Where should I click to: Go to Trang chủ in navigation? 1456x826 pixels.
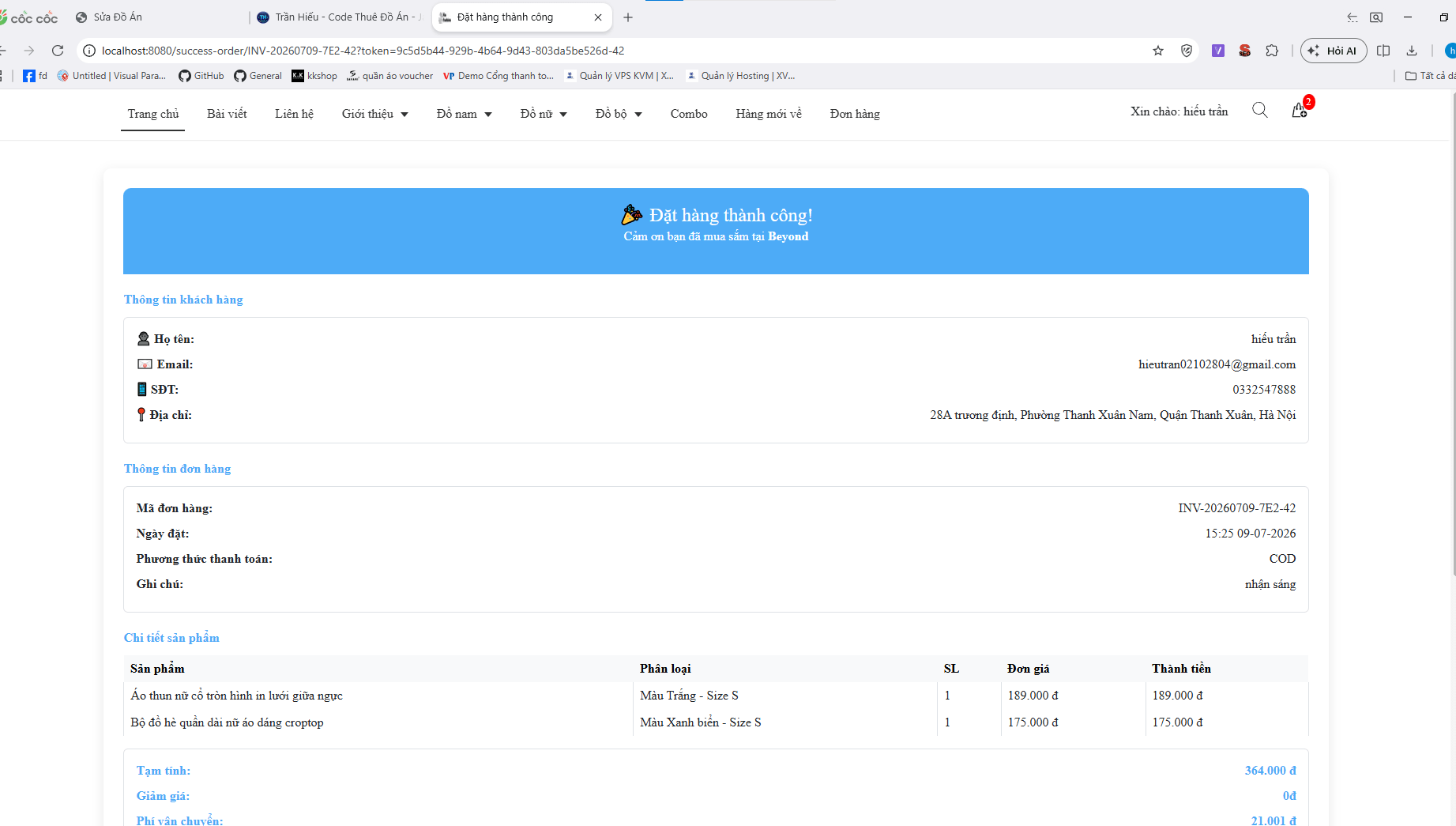pos(153,114)
